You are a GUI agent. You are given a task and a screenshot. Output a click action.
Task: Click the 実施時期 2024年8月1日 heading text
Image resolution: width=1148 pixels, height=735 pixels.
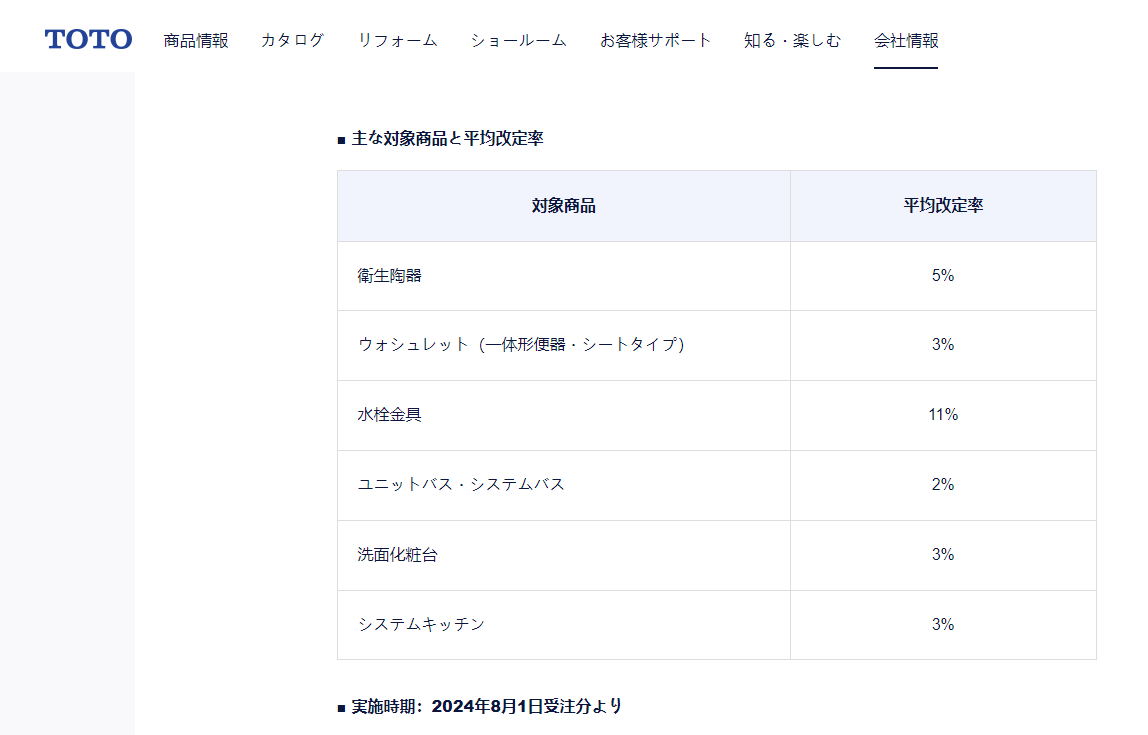tap(486, 707)
